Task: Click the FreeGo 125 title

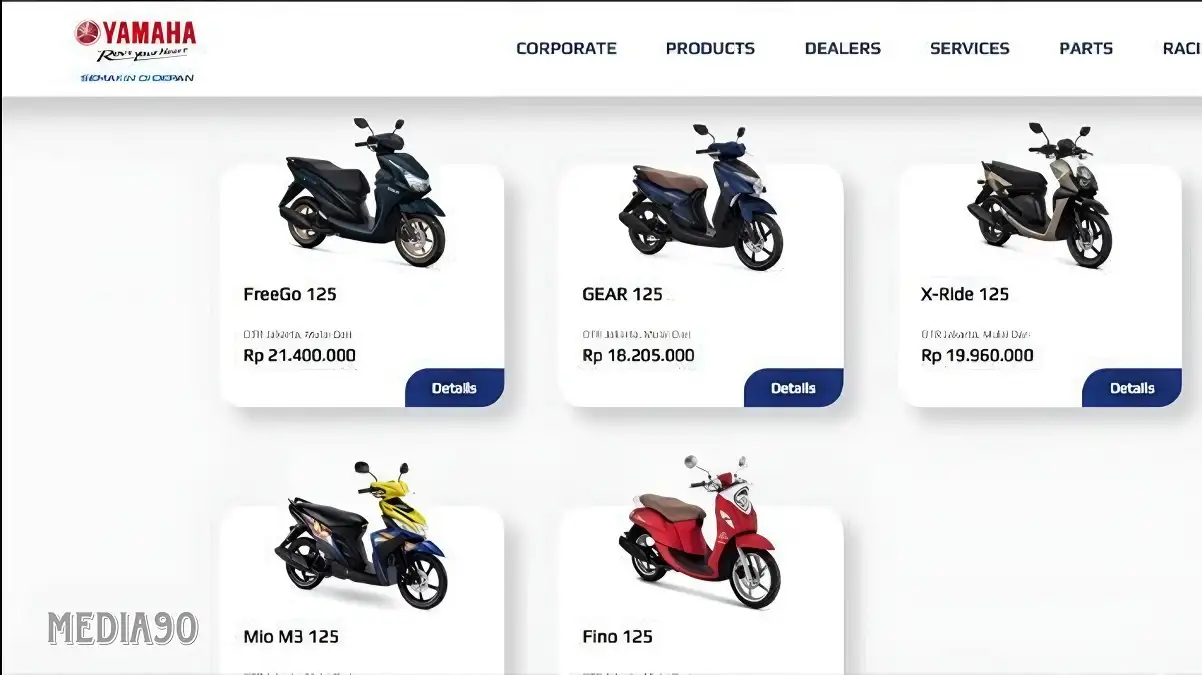Action: coord(290,294)
